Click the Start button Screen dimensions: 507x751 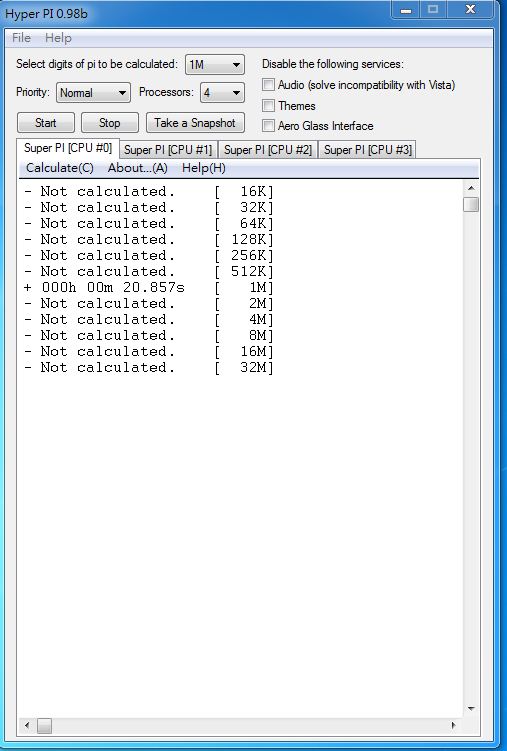[x=45, y=123]
